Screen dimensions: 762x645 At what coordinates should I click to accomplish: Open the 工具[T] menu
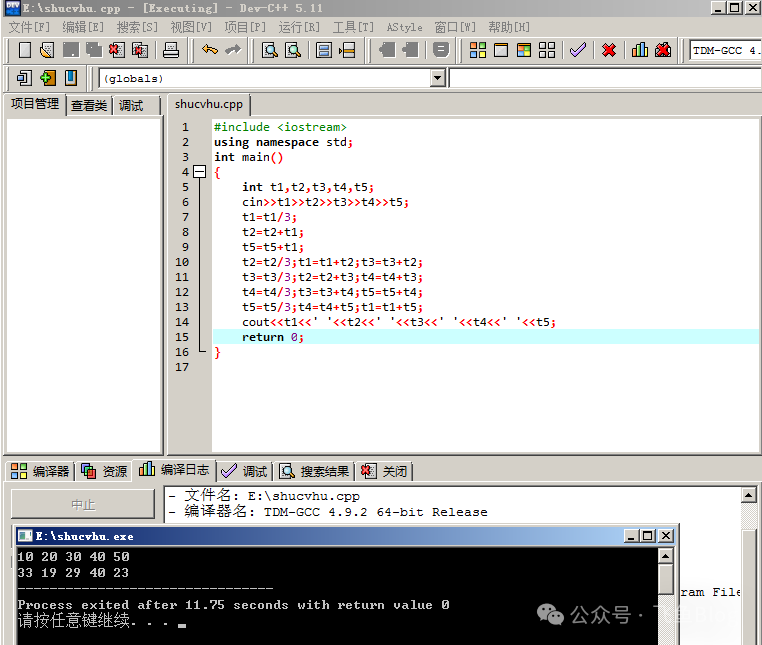[x=353, y=27]
